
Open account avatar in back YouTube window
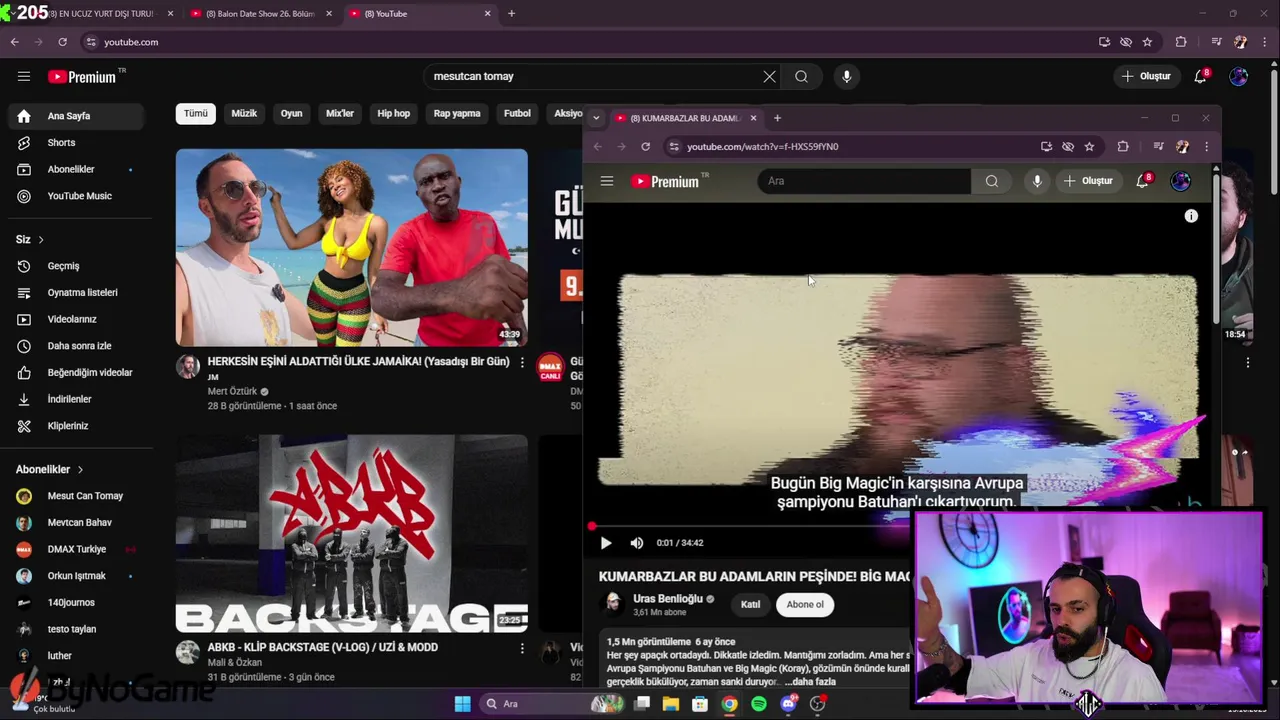pos(1239,76)
